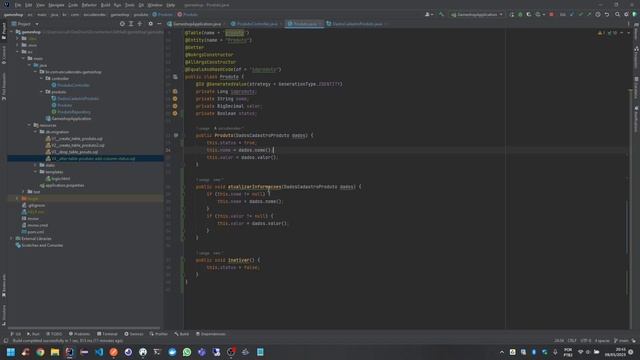The image size is (640, 360).
Task: Click gutter field icon beside nome
Action: [x=175, y=99]
